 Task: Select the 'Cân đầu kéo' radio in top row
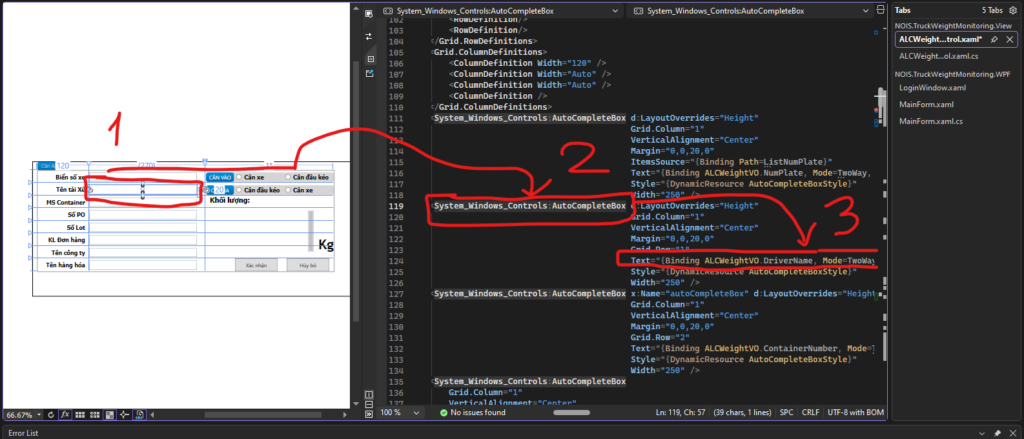tap(290, 177)
